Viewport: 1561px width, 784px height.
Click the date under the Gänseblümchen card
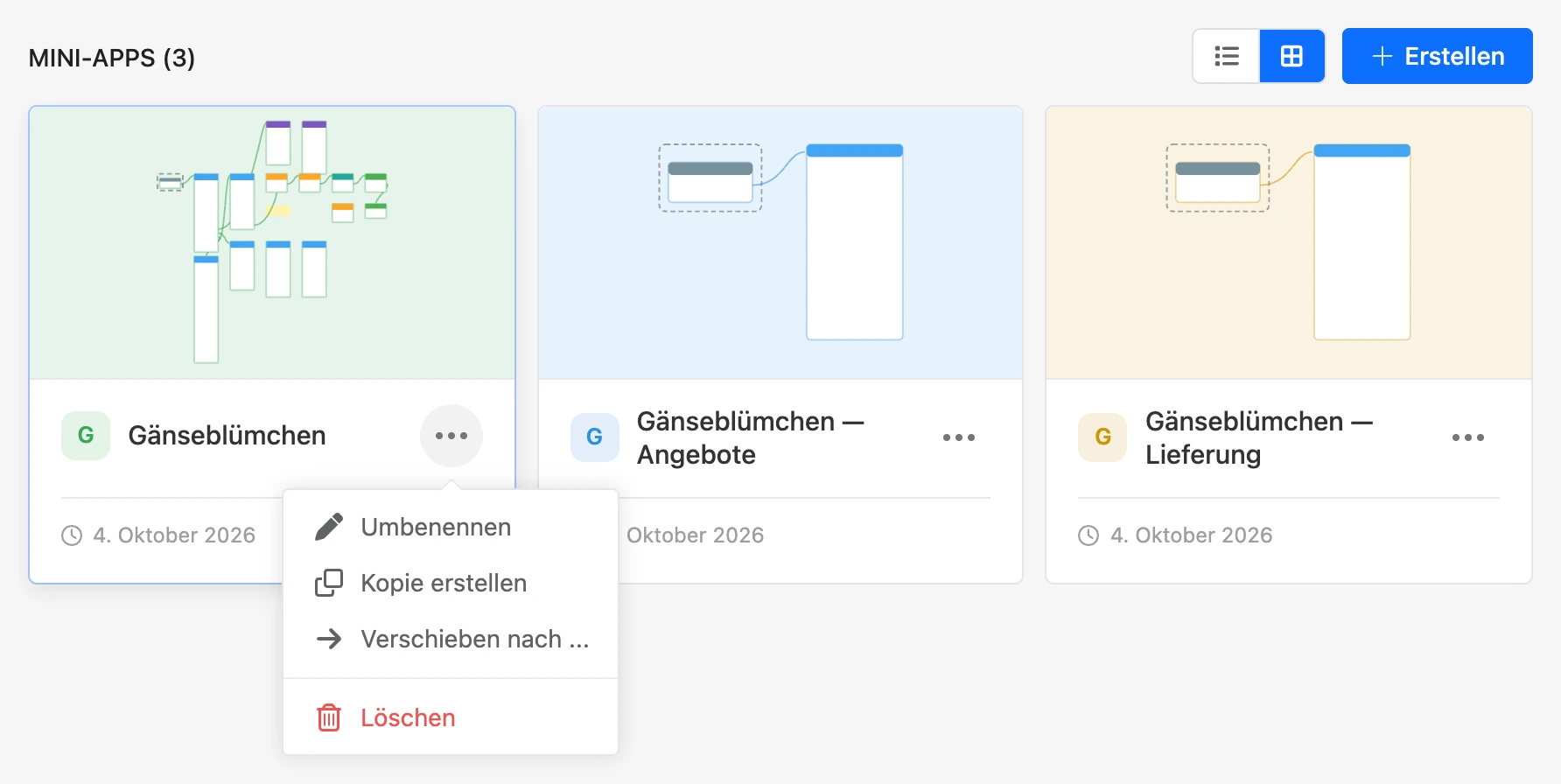pyautogui.click(x=174, y=535)
